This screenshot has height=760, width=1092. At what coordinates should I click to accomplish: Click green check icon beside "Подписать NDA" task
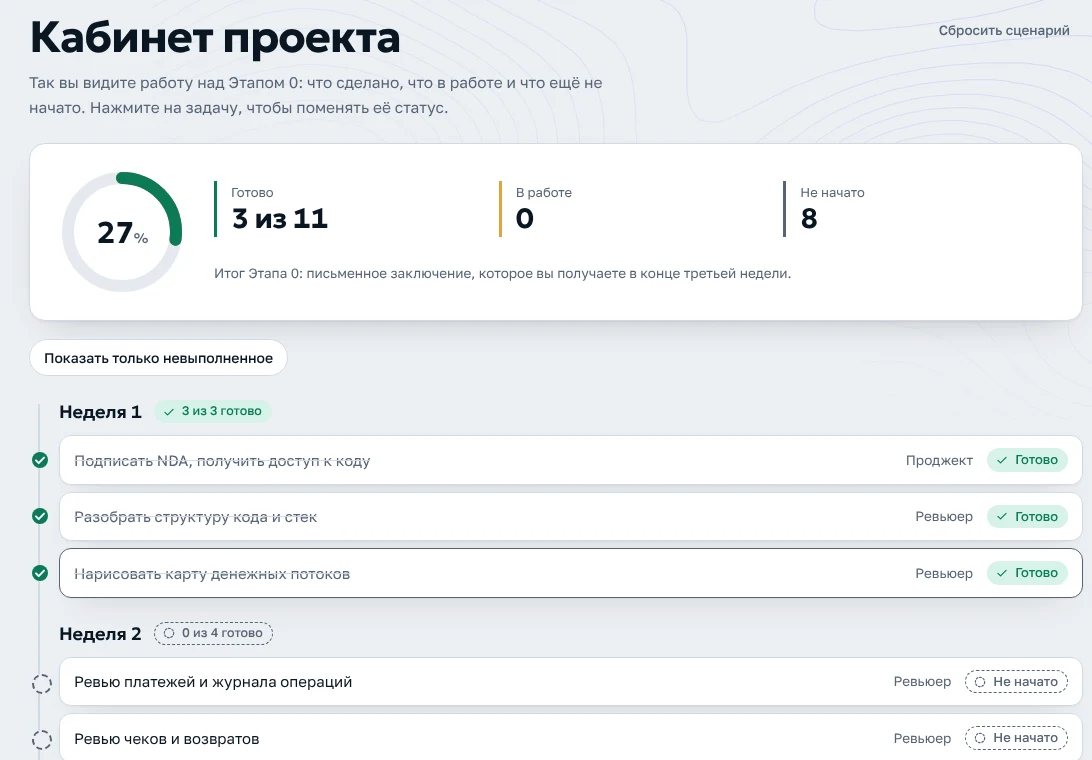(x=40, y=460)
